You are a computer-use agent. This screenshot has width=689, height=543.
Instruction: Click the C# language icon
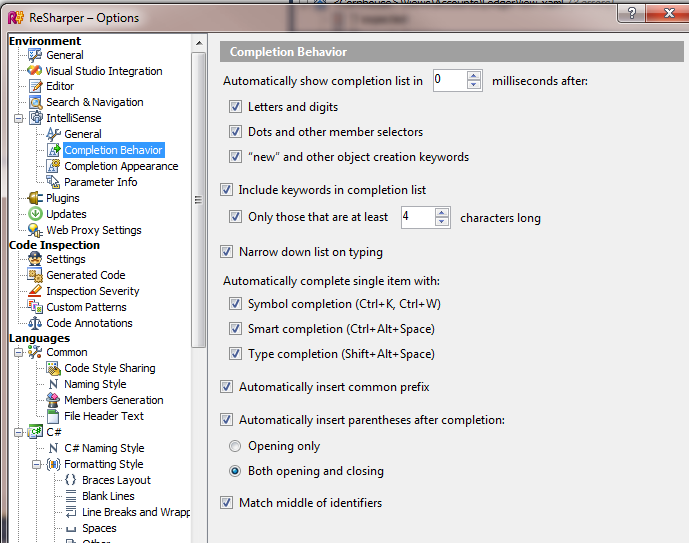pyautogui.click(x=35, y=432)
